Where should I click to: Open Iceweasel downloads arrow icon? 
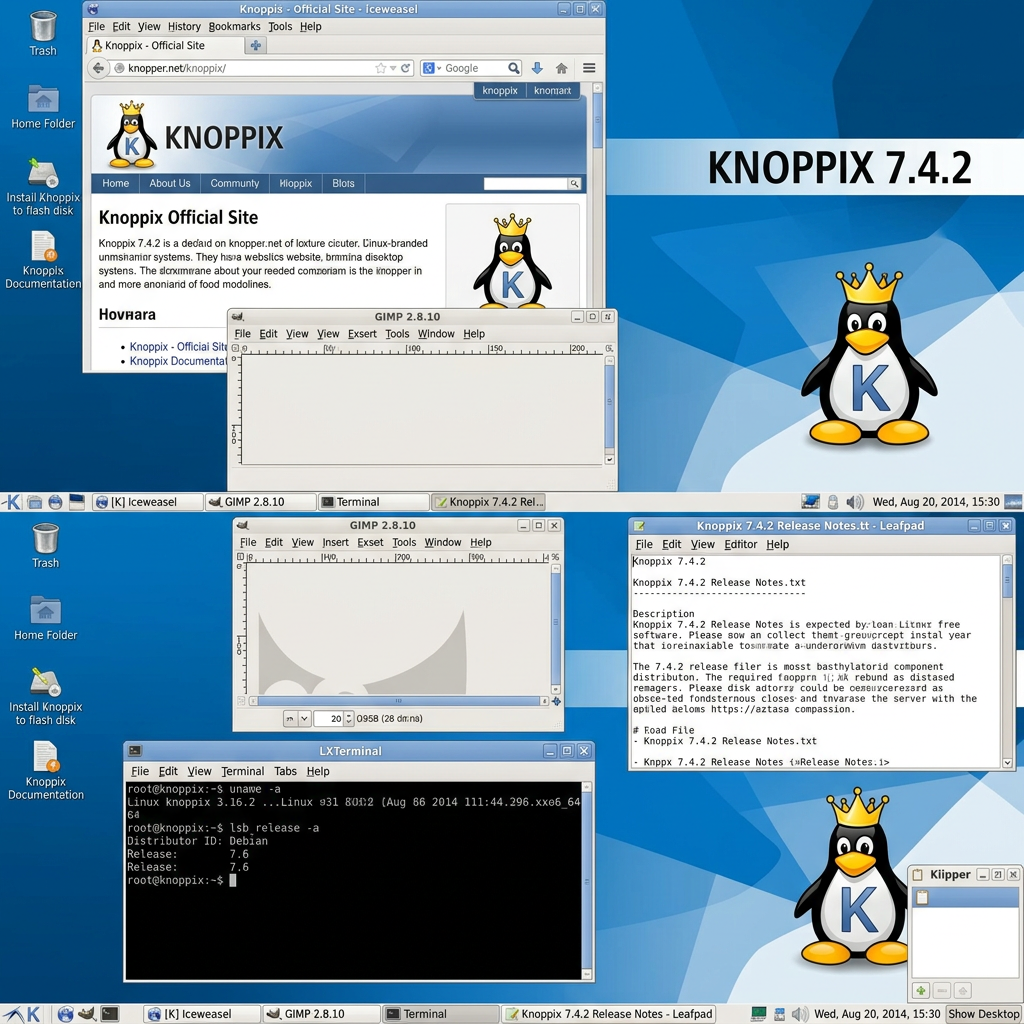click(537, 68)
